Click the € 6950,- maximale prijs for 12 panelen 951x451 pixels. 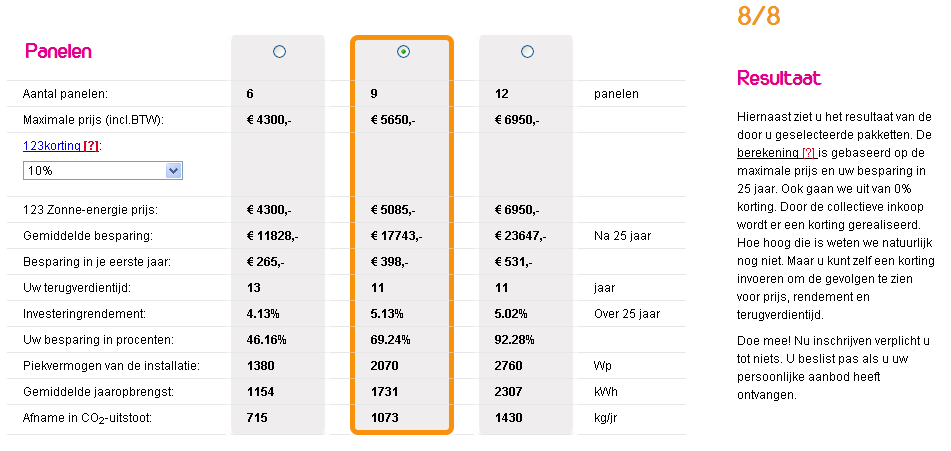[x=517, y=120]
